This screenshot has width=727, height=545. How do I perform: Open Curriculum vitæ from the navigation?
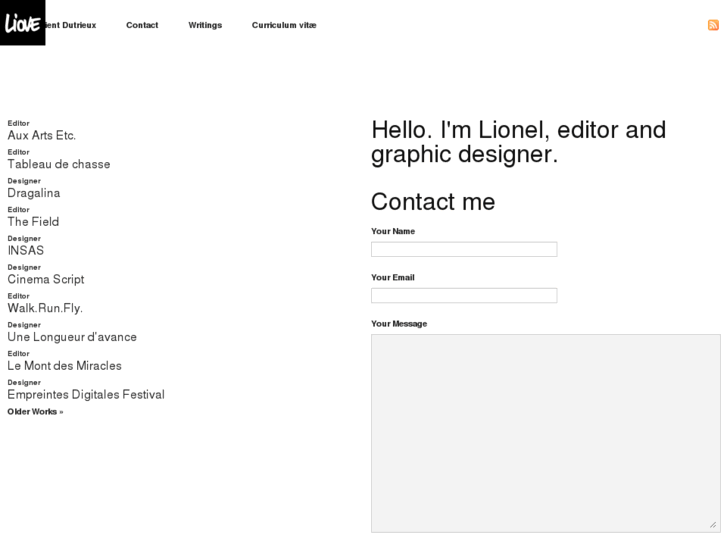(x=284, y=25)
